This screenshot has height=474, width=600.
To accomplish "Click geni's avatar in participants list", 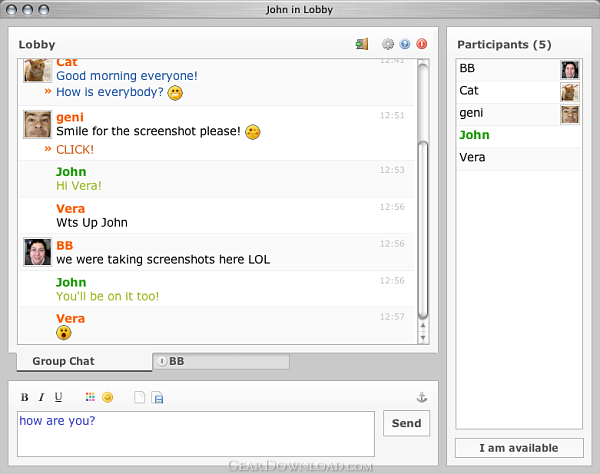I will point(570,114).
